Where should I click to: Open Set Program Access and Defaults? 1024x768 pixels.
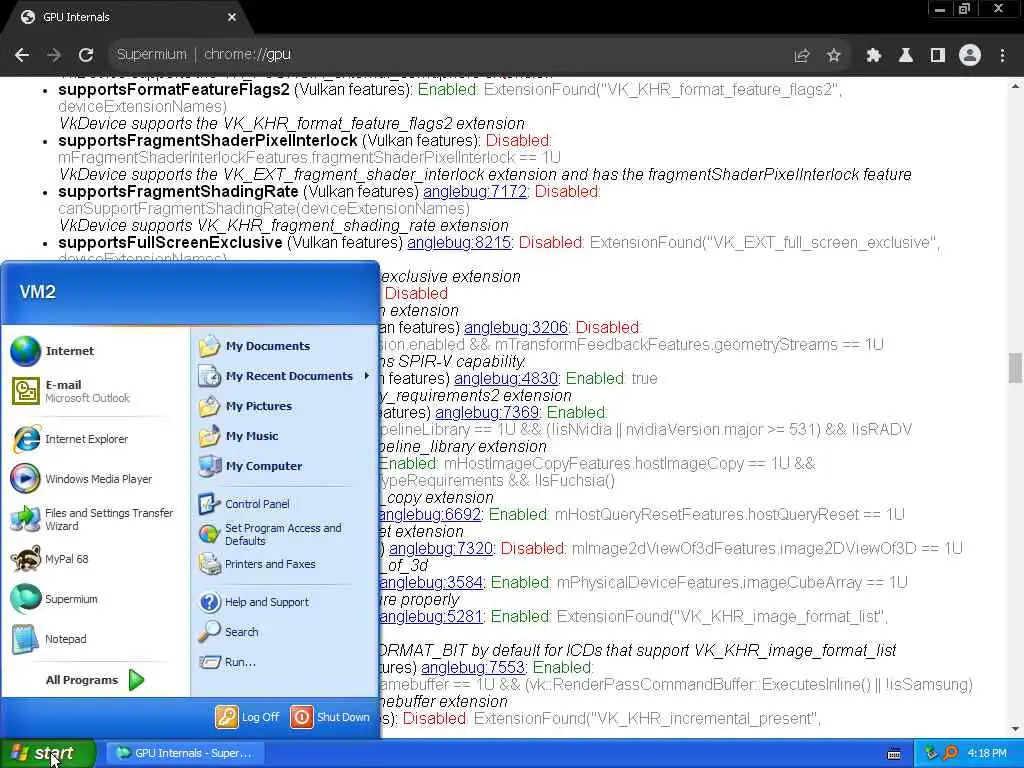[284, 534]
